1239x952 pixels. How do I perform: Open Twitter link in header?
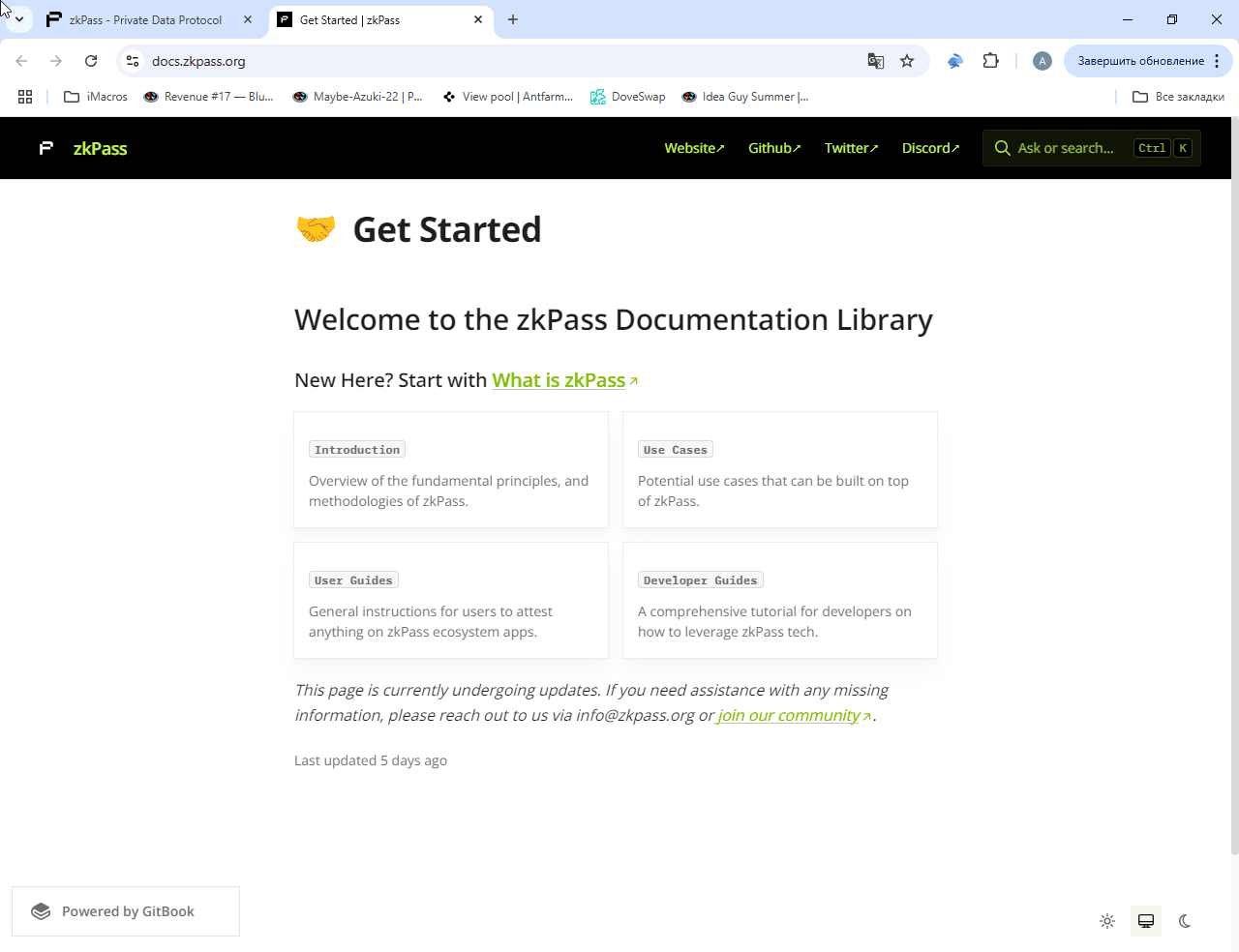pos(851,148)
